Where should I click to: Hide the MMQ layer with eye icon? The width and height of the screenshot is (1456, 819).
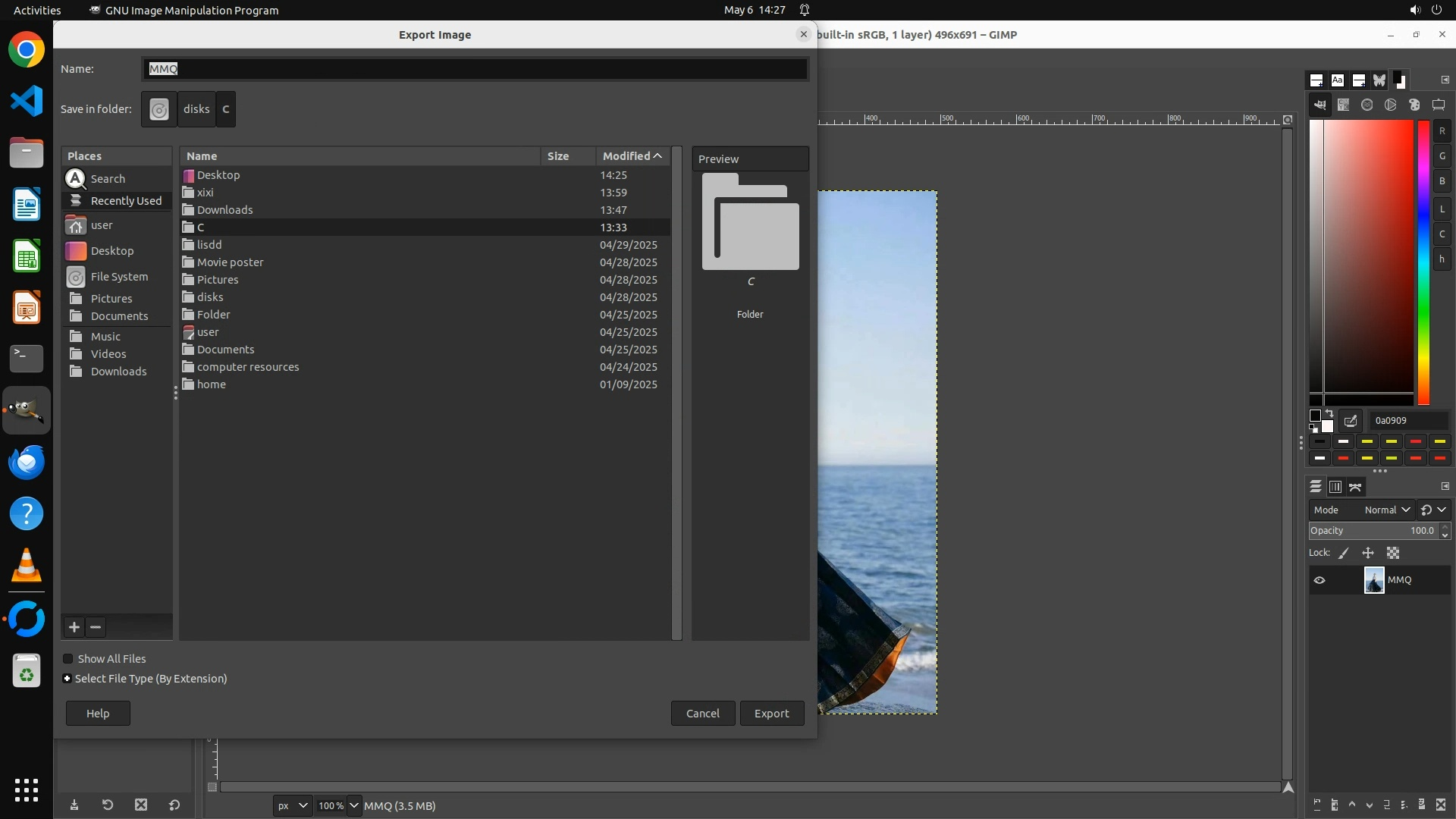pyautogui.click(x=1319, y=580)
